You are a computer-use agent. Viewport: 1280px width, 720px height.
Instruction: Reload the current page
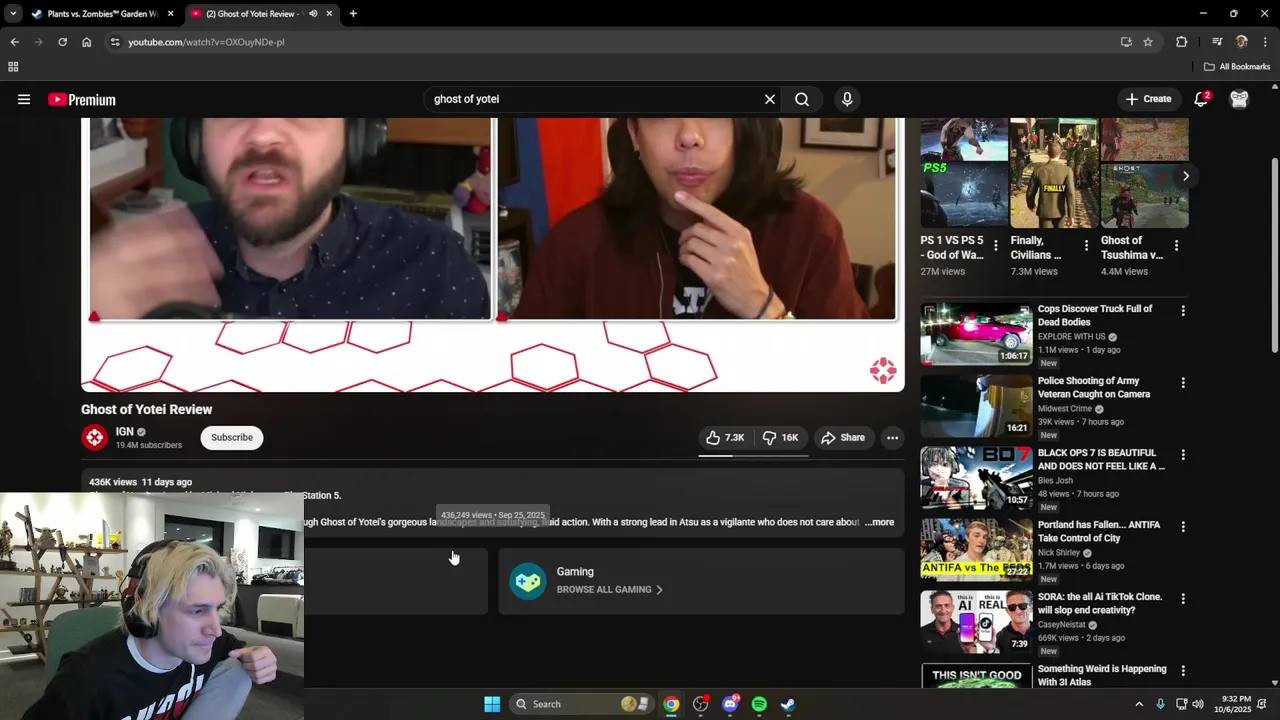[x=62, y=42]
